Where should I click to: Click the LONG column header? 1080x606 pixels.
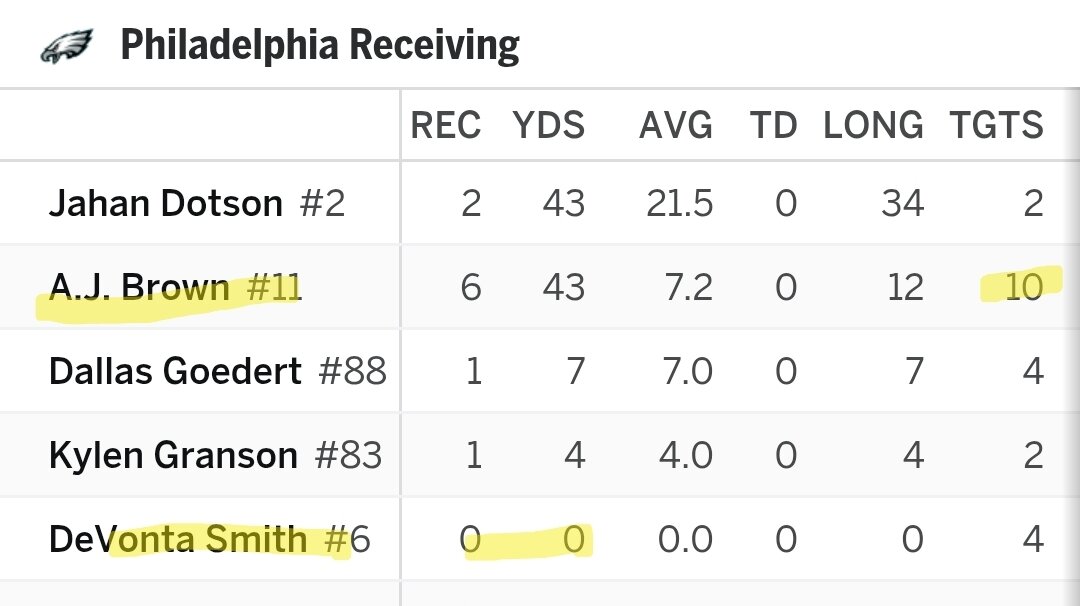click(873, 126)
